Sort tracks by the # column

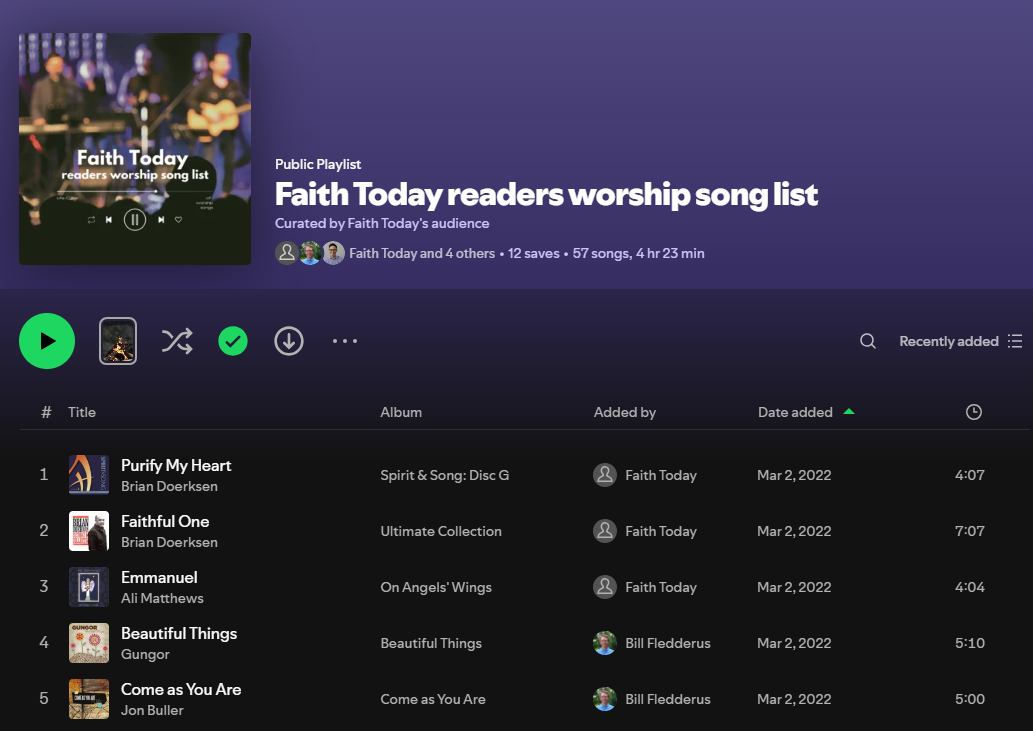click(45, 412)
